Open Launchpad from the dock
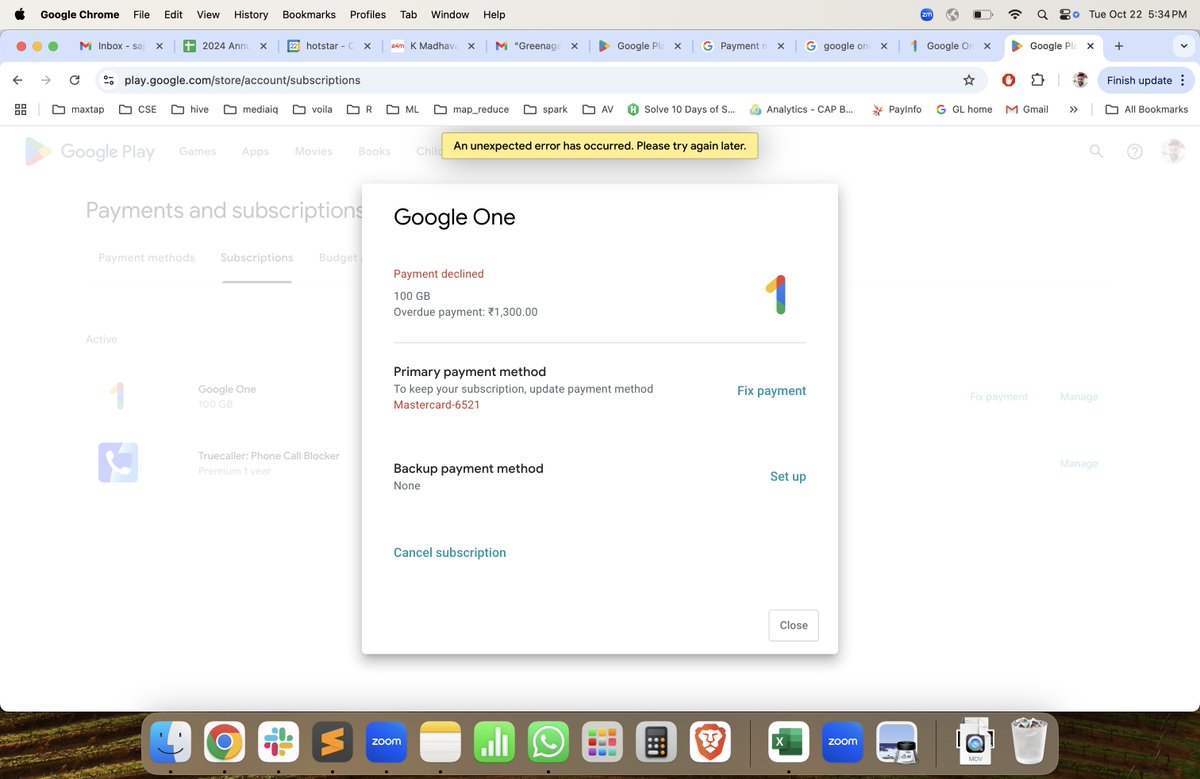The image size is (1200, 779). tap(602, 742)
